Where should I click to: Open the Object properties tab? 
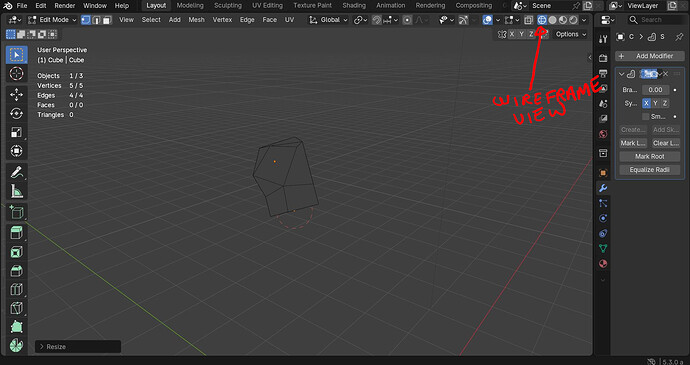[603, 173]
